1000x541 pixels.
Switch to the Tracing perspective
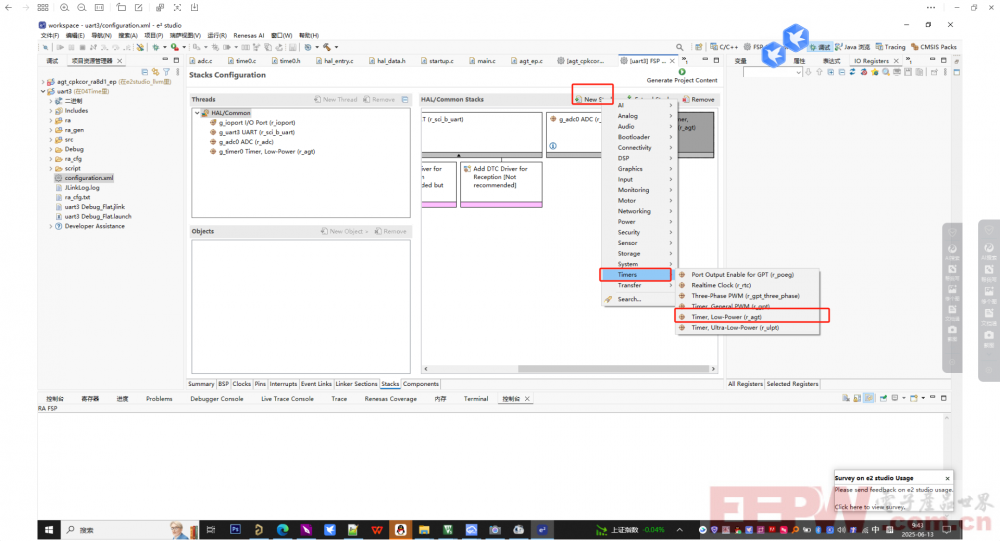(x=890, y=47)
